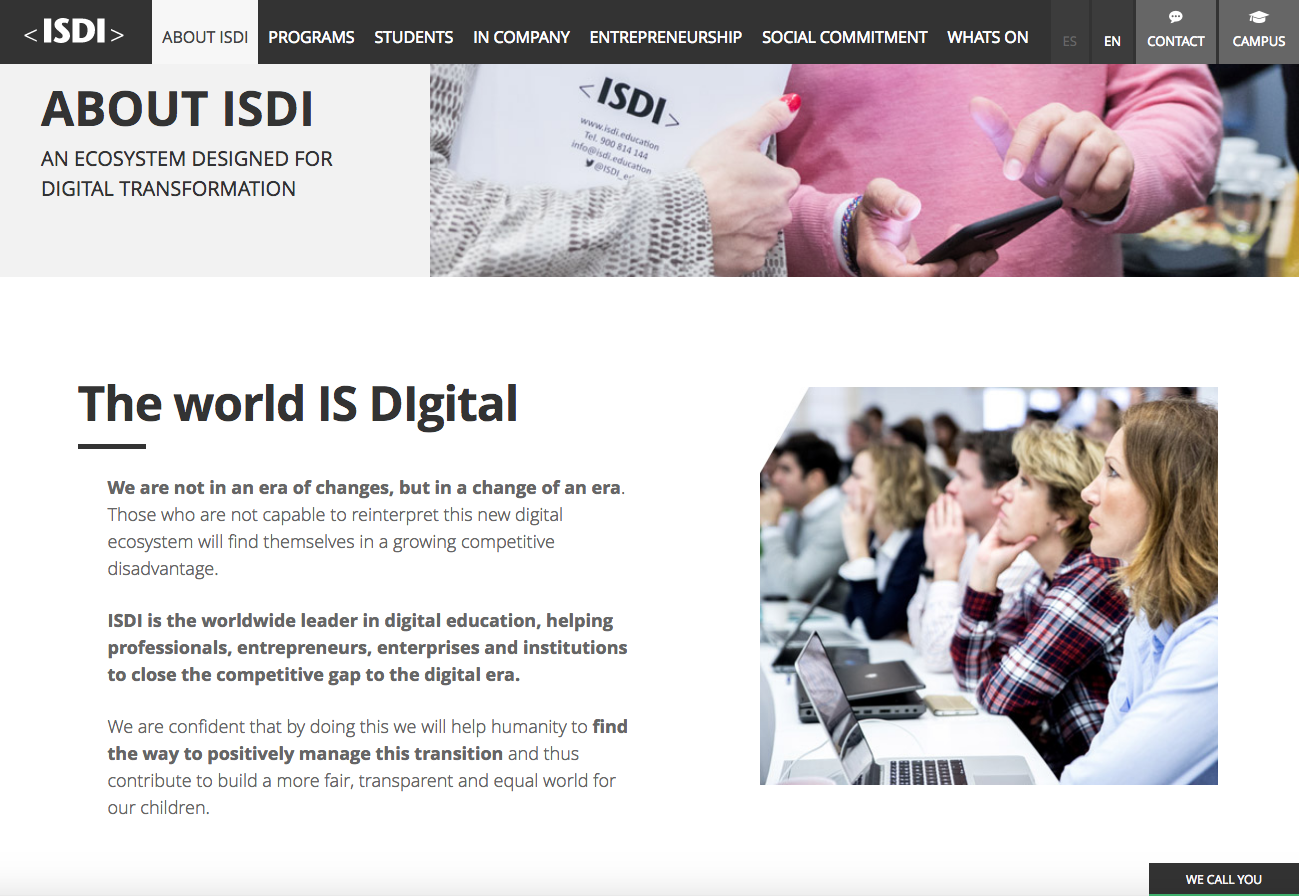Switch language to ES
The image size is (1299, 896).
[1070, 41]
